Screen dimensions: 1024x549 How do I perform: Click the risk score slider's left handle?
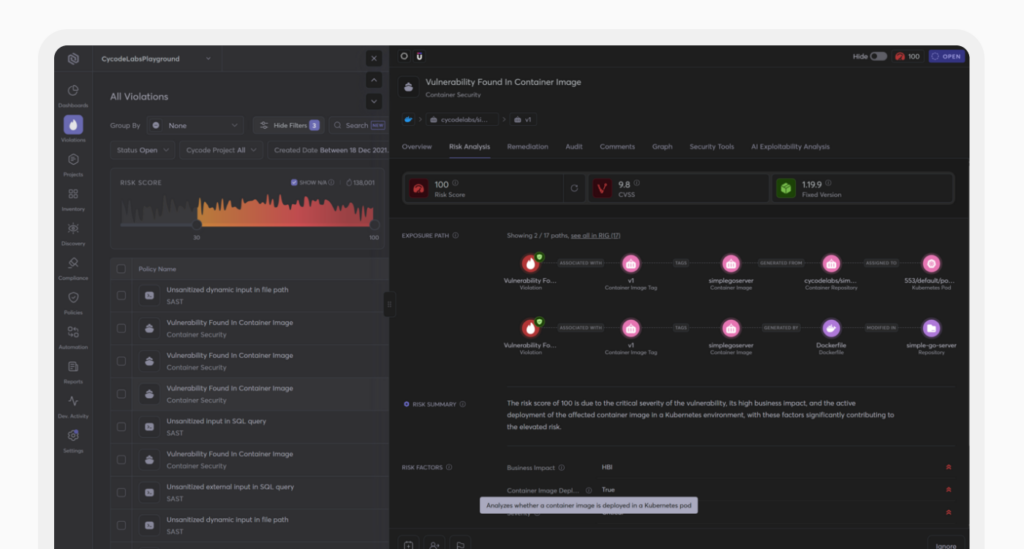[197, 224]
